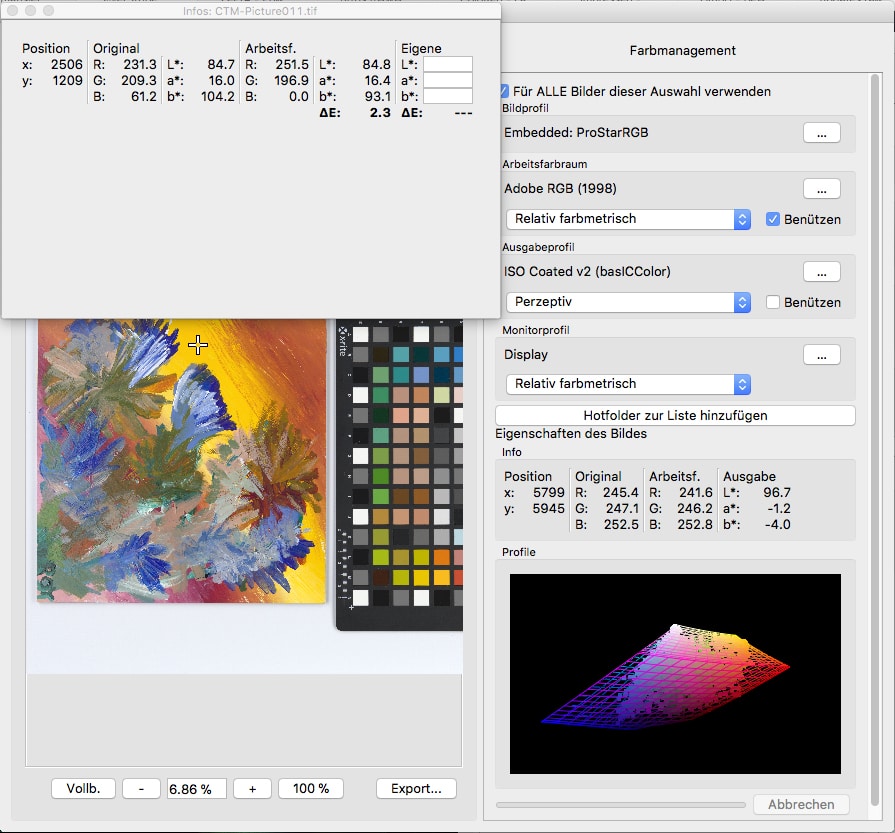Toggle 'Für ALLE Bilder dieser Auswahl verwenden'

[506, 91]
